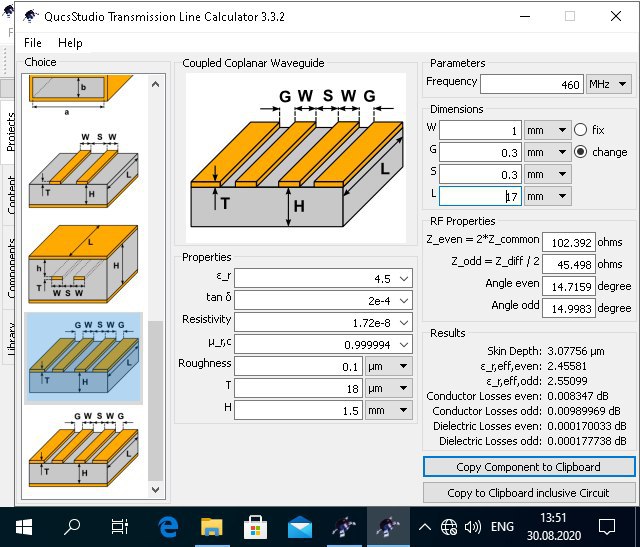Click the Skin Depth 3.07756 µm value
This screenshot has height=547, width=640.
pos(576,351)
